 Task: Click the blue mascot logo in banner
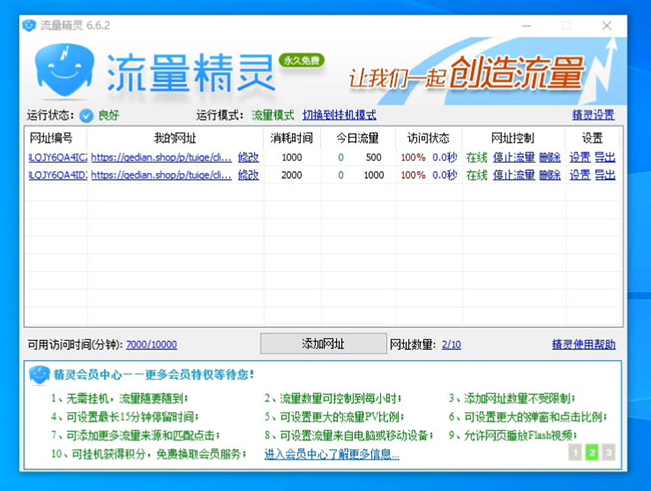64,70
